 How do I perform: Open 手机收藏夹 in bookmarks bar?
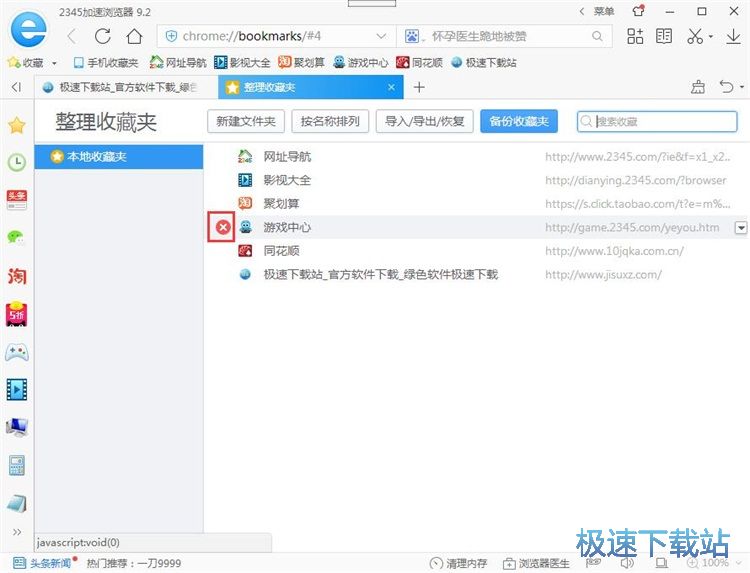(106, 63)
